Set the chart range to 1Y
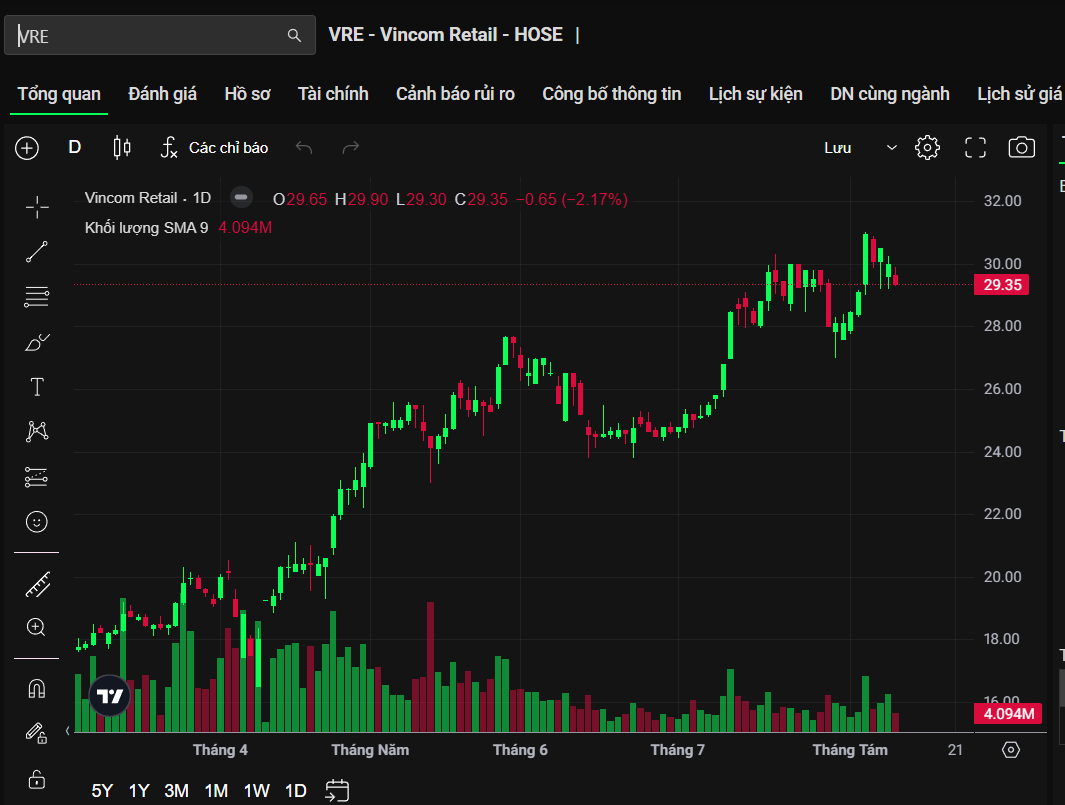This screenshot has height=805, width=1065. click(x=139, y=791)
